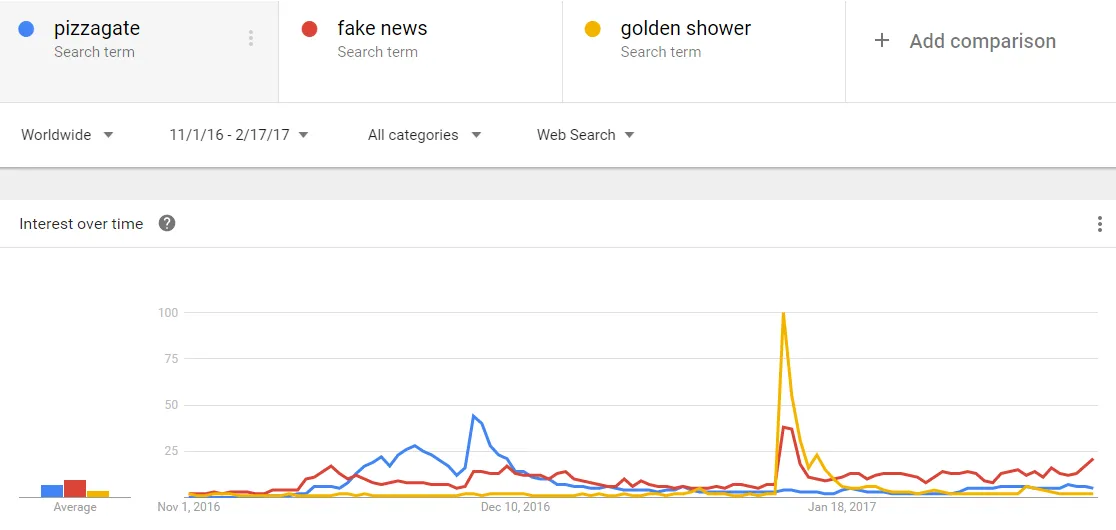Click the blue pizzagate color dot

26,29
